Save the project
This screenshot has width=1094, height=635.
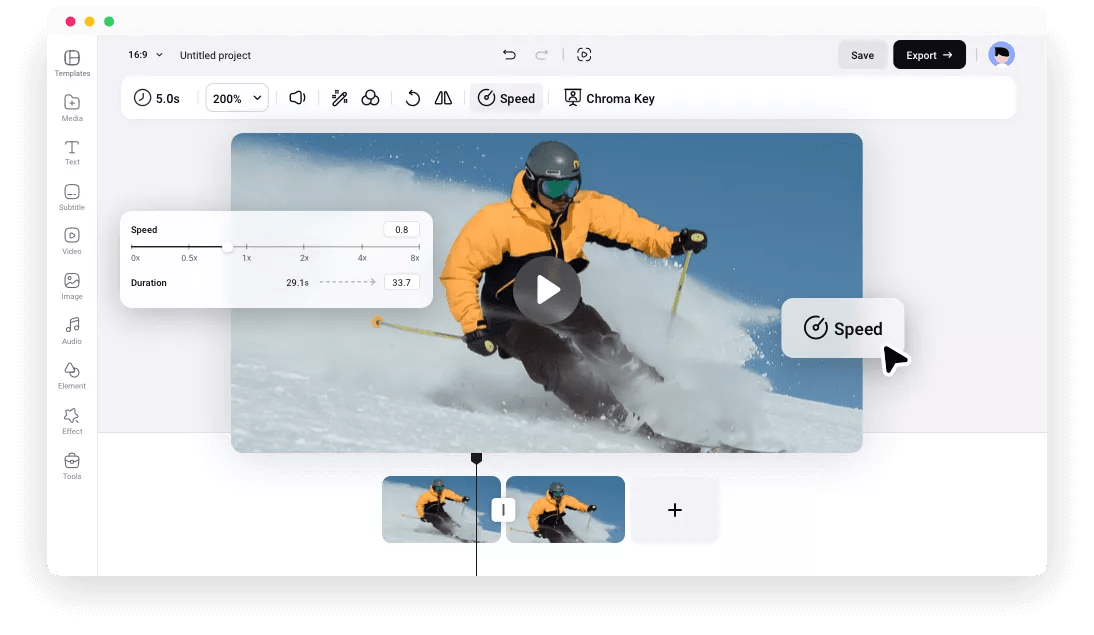click(863, 55)
